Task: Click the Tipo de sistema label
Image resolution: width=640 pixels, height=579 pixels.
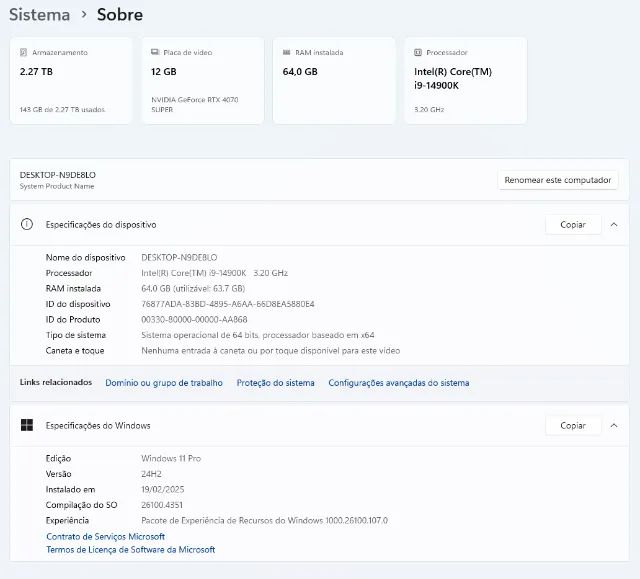Action: pos(76,335)
